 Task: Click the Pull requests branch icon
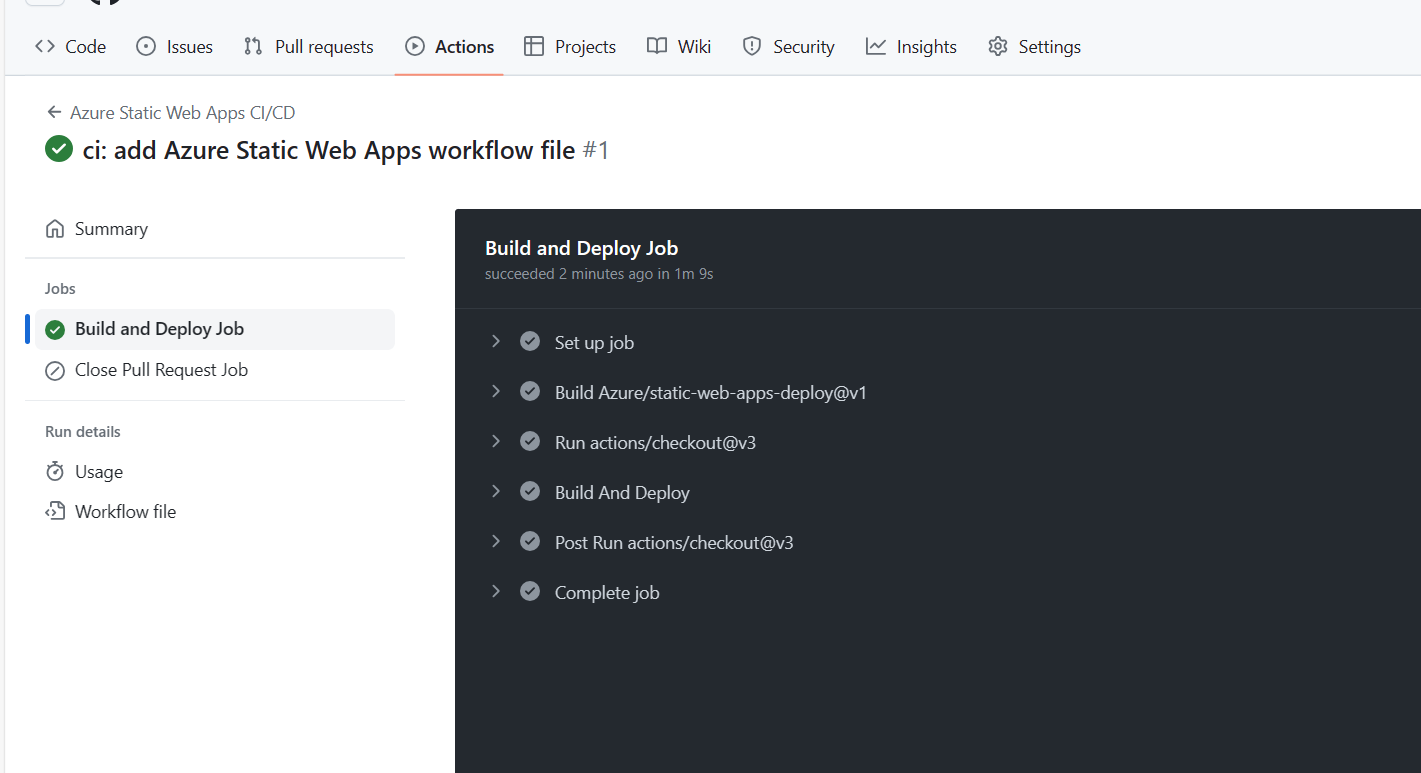coord(253,46)
